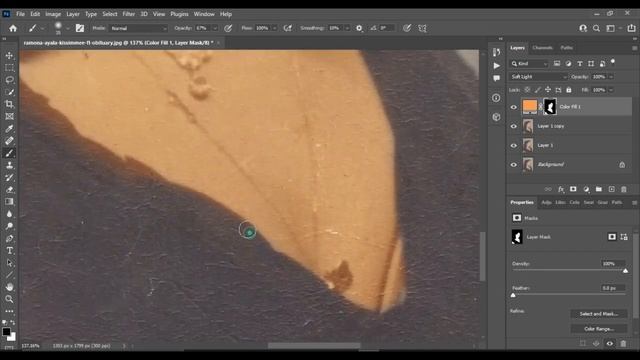The height and width of the screenshot is (360, 640).
Task: Click the Home icon in options bar
Action: click(13, 28)
